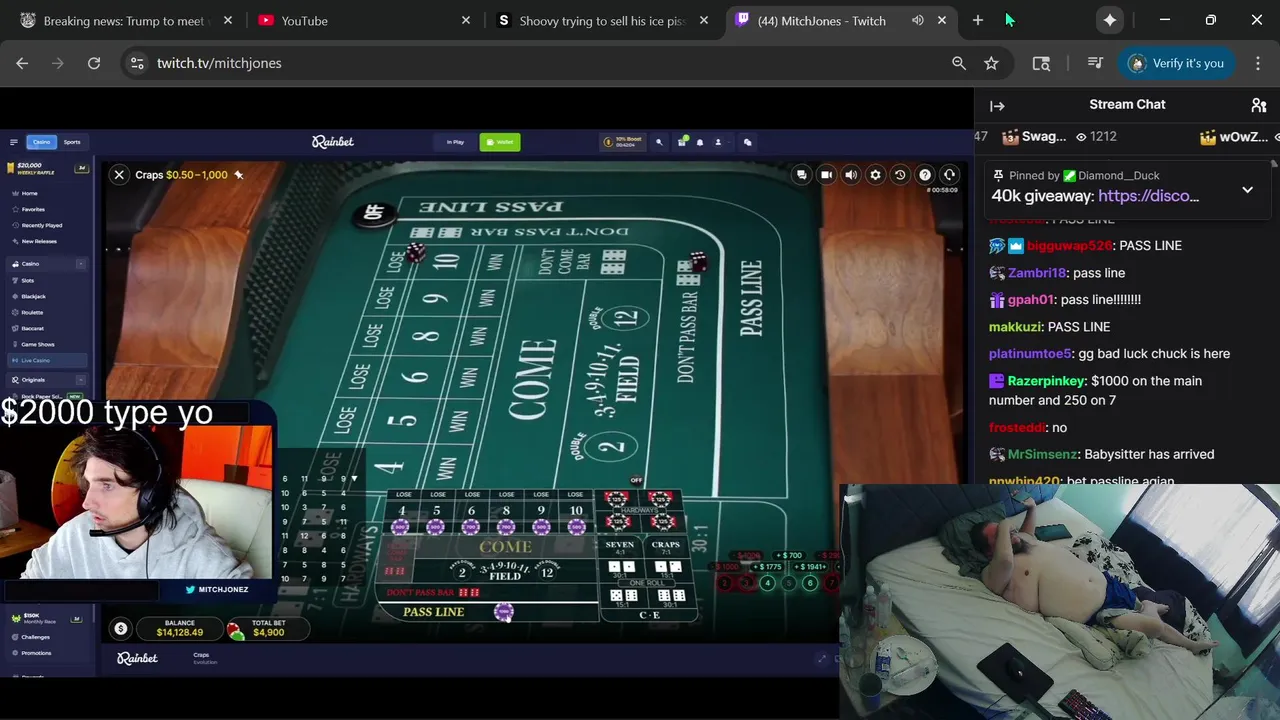Open the rewards gift icon

click(682, 142)
